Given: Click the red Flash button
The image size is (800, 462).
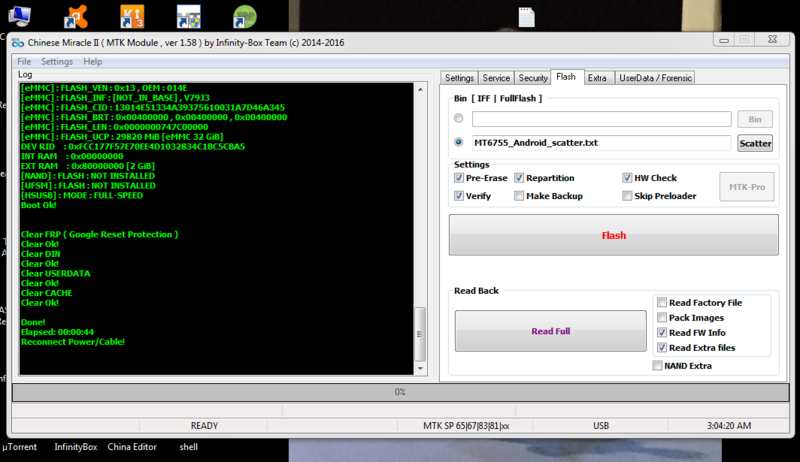Looking at the screenshot, I should [613, 235].
